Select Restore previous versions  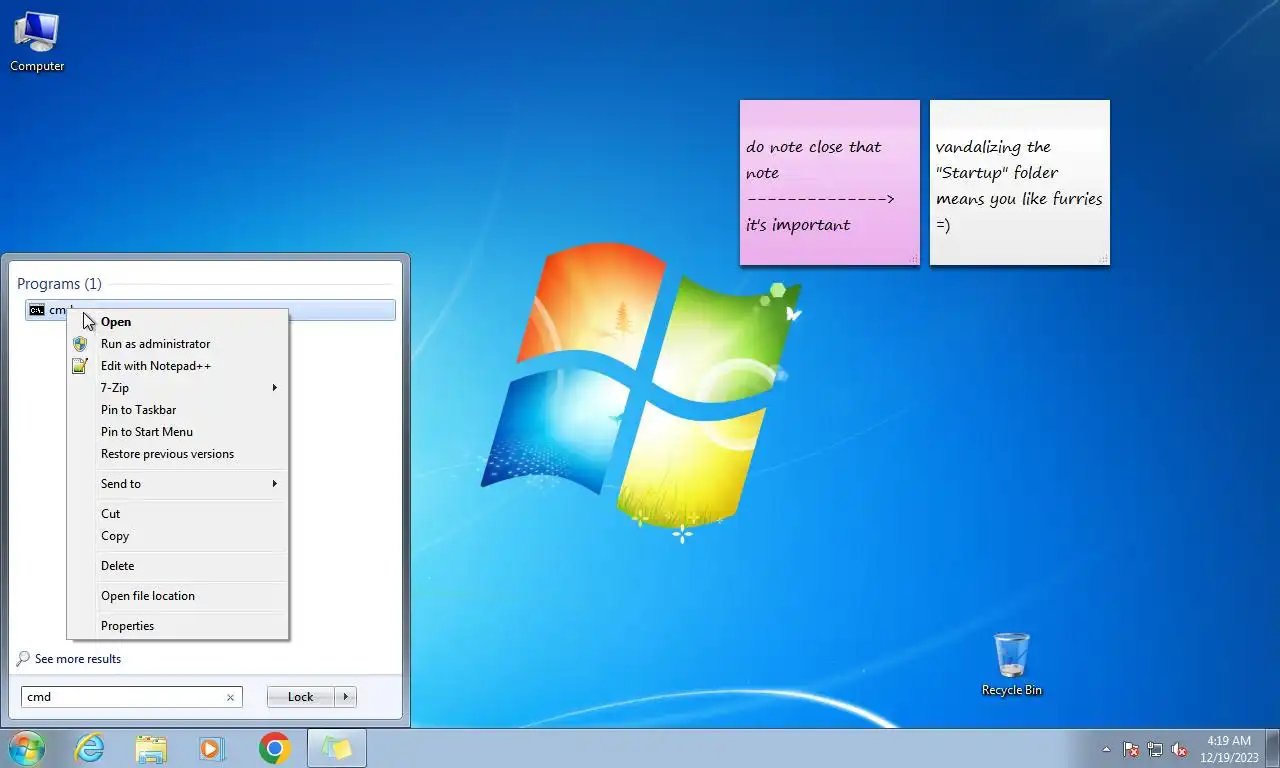click(177, 454)
